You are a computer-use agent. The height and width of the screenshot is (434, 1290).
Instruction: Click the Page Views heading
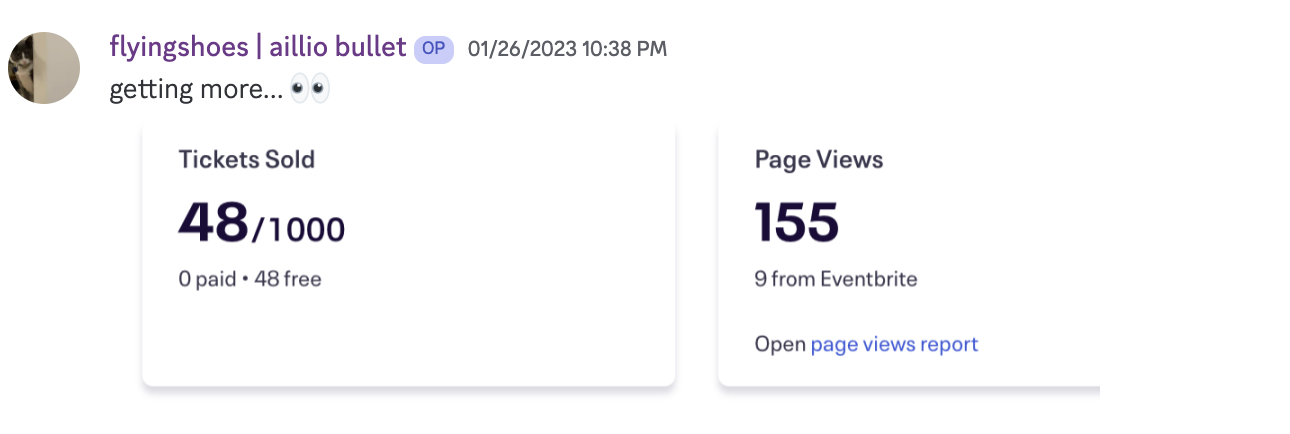click(x=819, y=159)
